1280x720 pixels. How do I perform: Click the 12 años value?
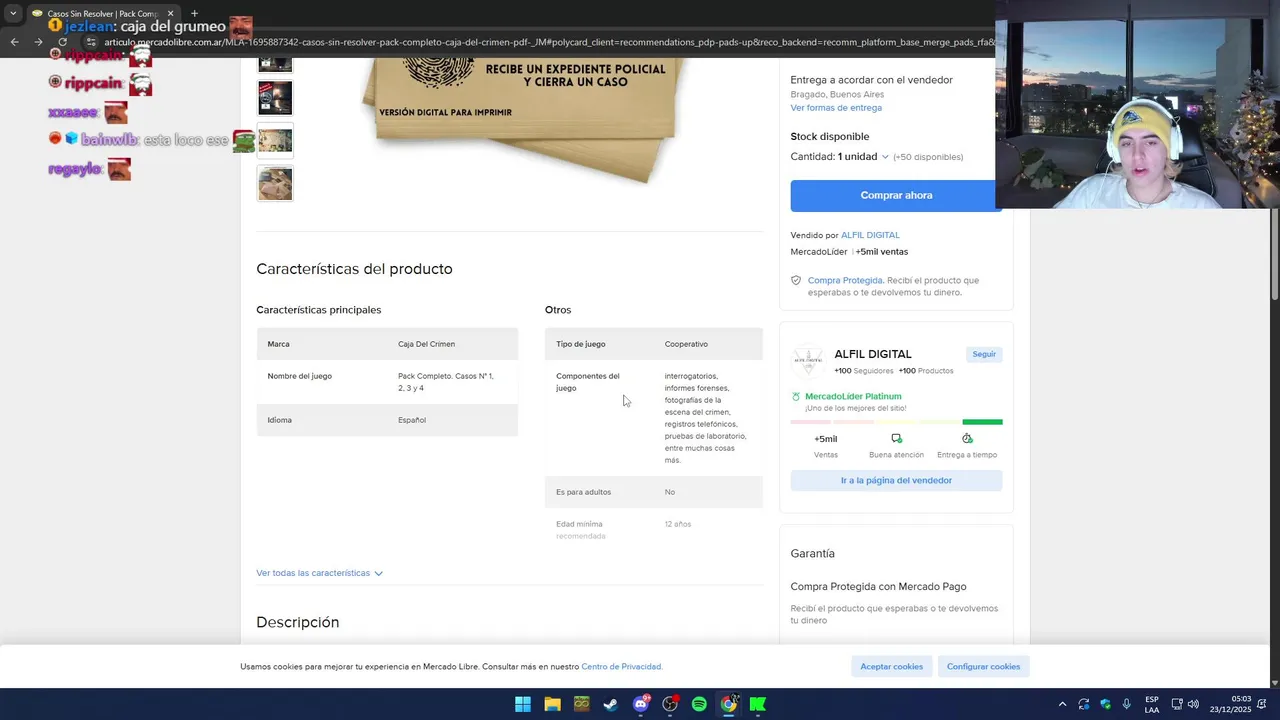pyautogui.click(x=678, y=524)
